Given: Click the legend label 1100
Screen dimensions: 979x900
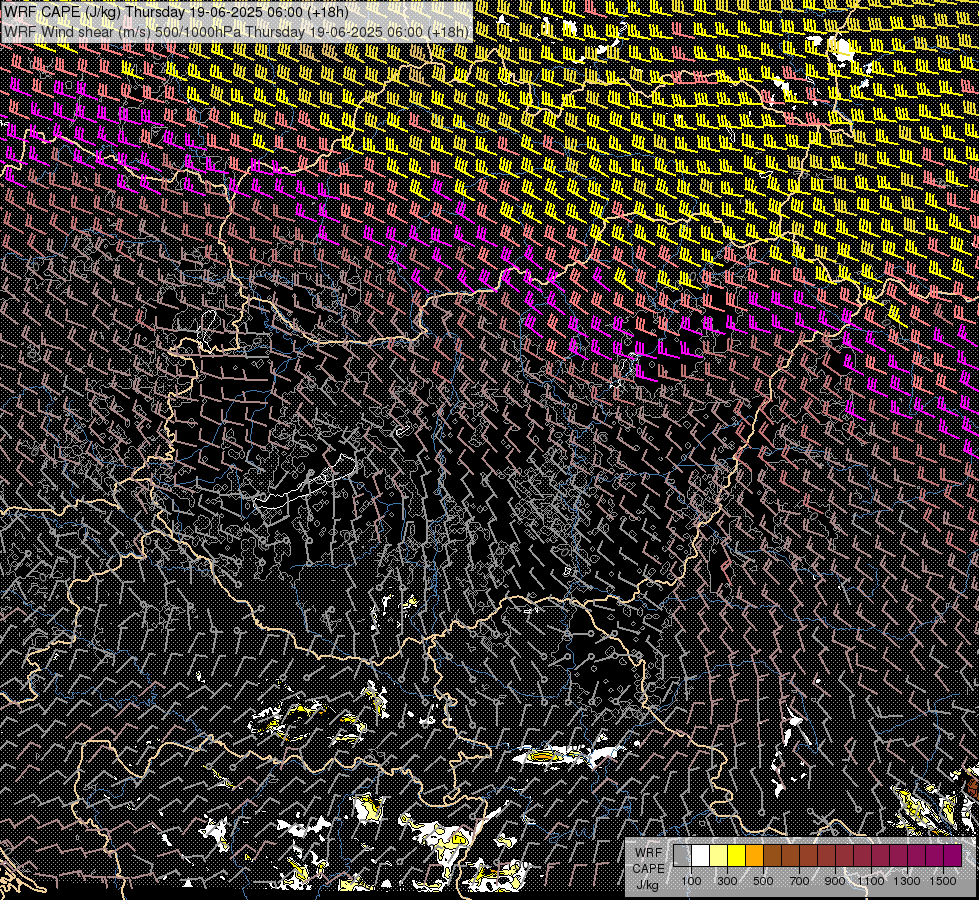Looking at the screenshot, I should [x=870, y=881].
